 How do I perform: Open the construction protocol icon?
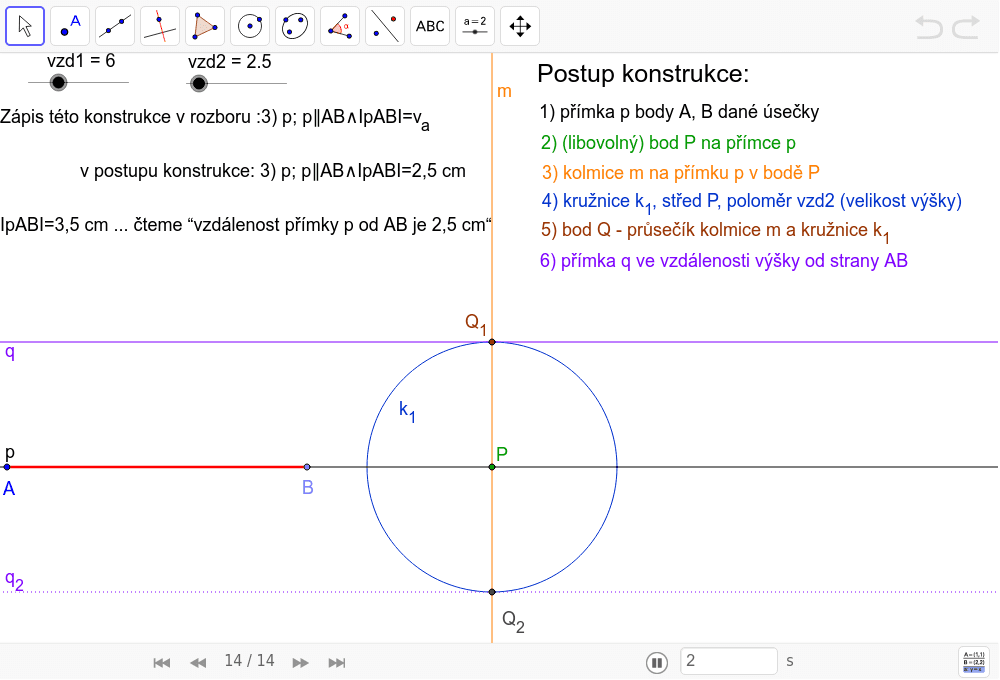pos(974,662)
